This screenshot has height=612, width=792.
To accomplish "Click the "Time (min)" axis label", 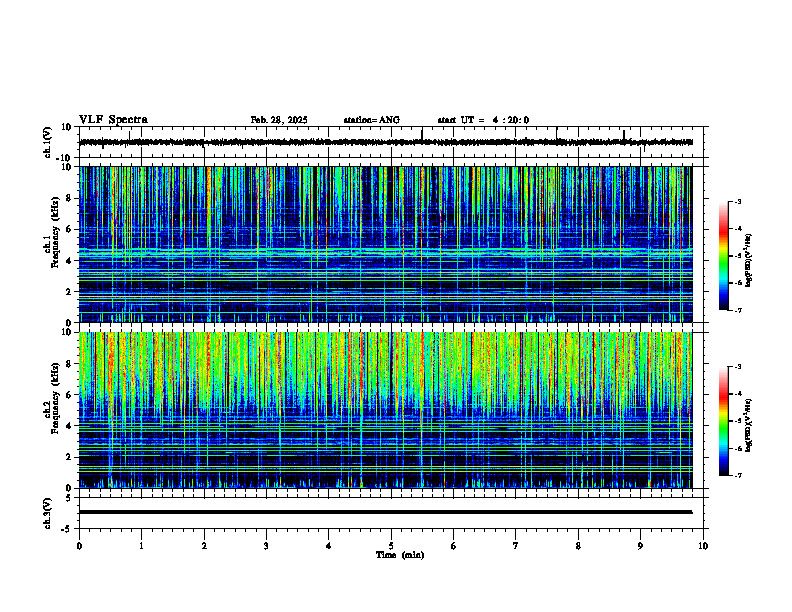I will [x=400, y=555].
